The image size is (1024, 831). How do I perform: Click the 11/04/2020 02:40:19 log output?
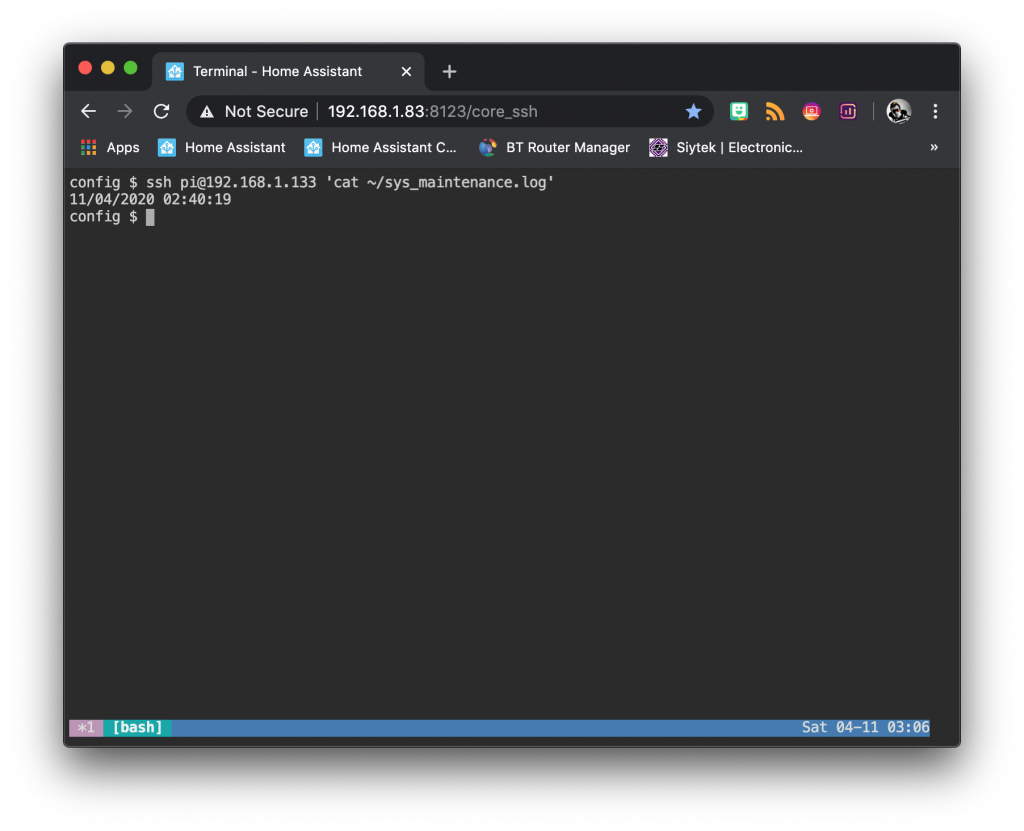(x=150, y=199)
